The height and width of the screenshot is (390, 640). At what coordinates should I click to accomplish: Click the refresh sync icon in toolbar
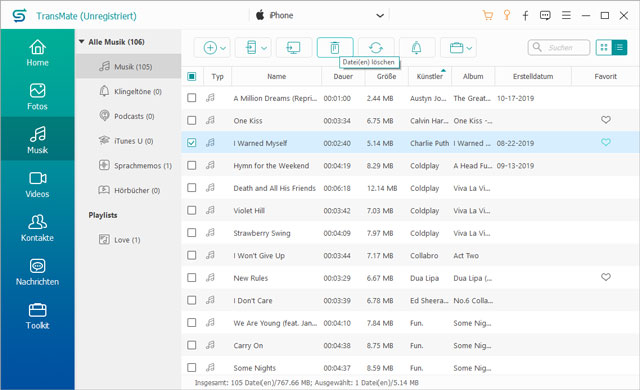[376, 48]
